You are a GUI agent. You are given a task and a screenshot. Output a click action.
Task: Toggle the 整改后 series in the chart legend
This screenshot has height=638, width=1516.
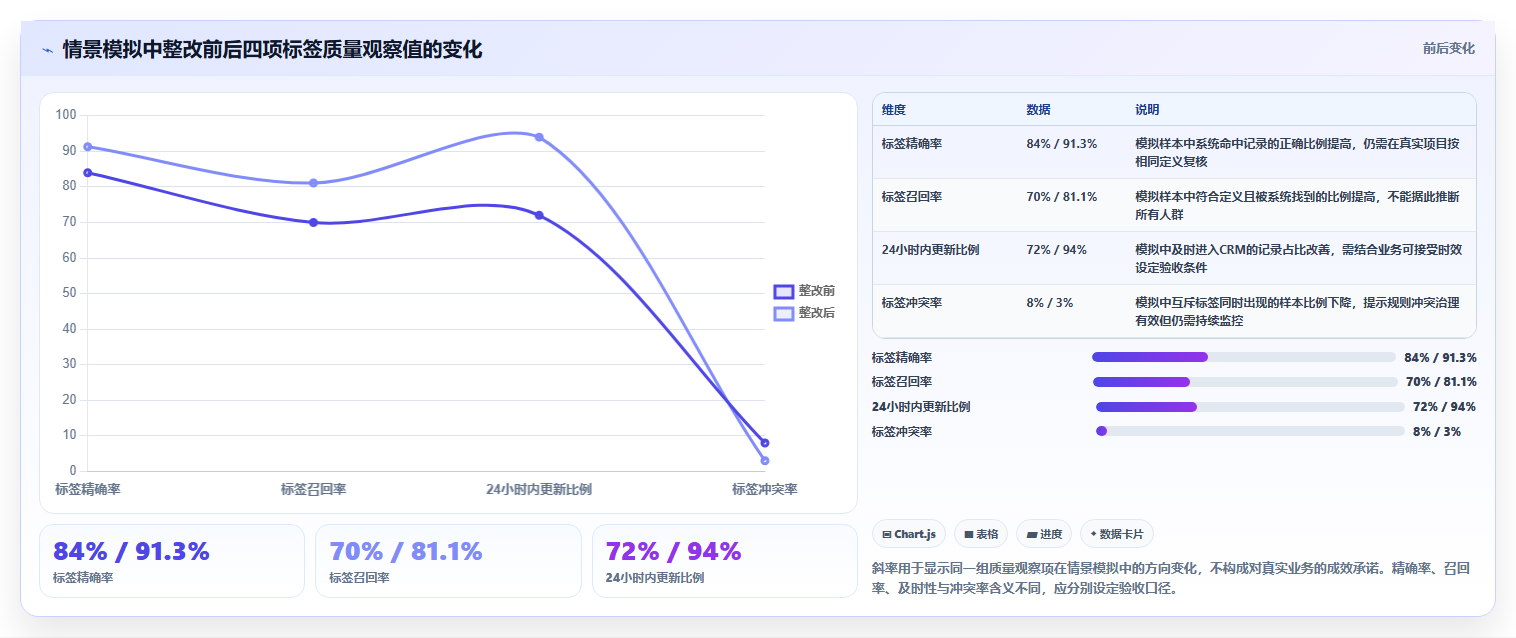coord(804,313)
